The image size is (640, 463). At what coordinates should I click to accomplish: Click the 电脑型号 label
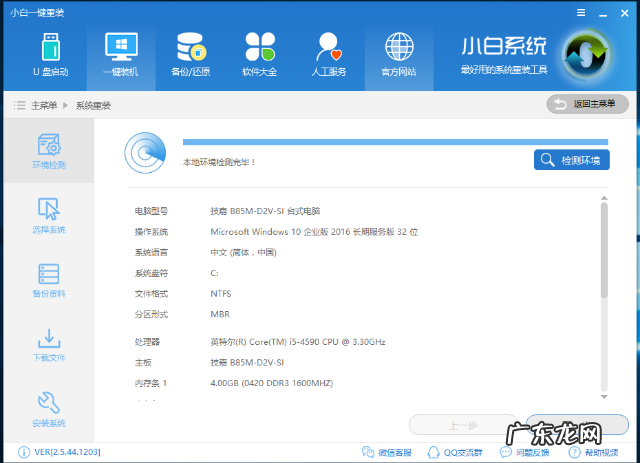pos(151,211)
